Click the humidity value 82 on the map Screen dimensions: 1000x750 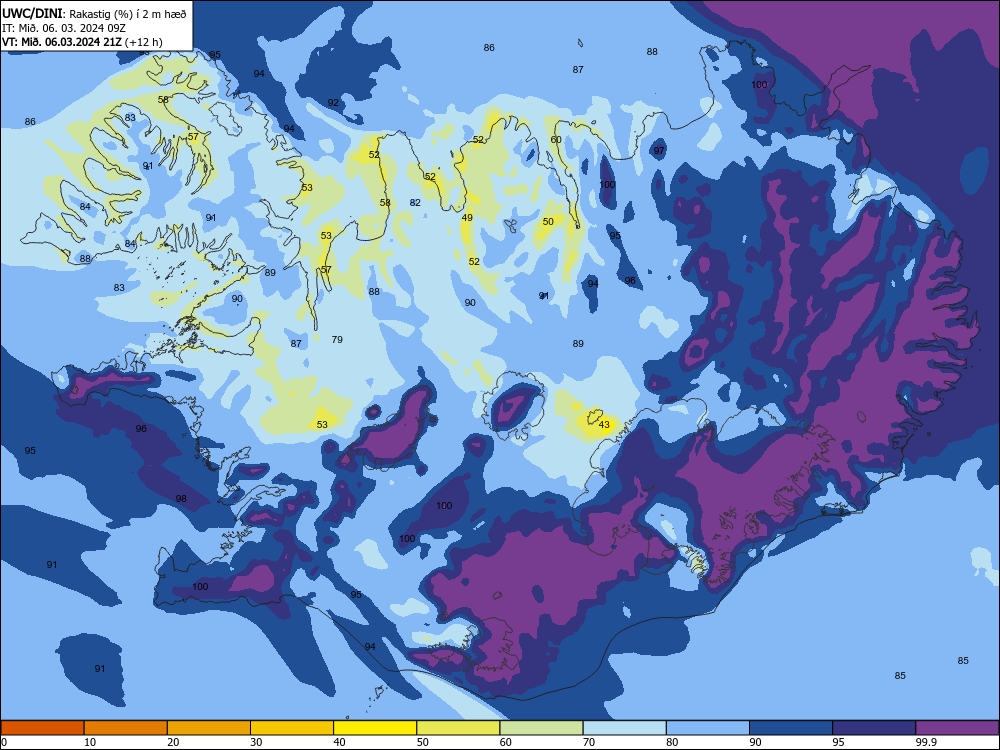[415, 202]
